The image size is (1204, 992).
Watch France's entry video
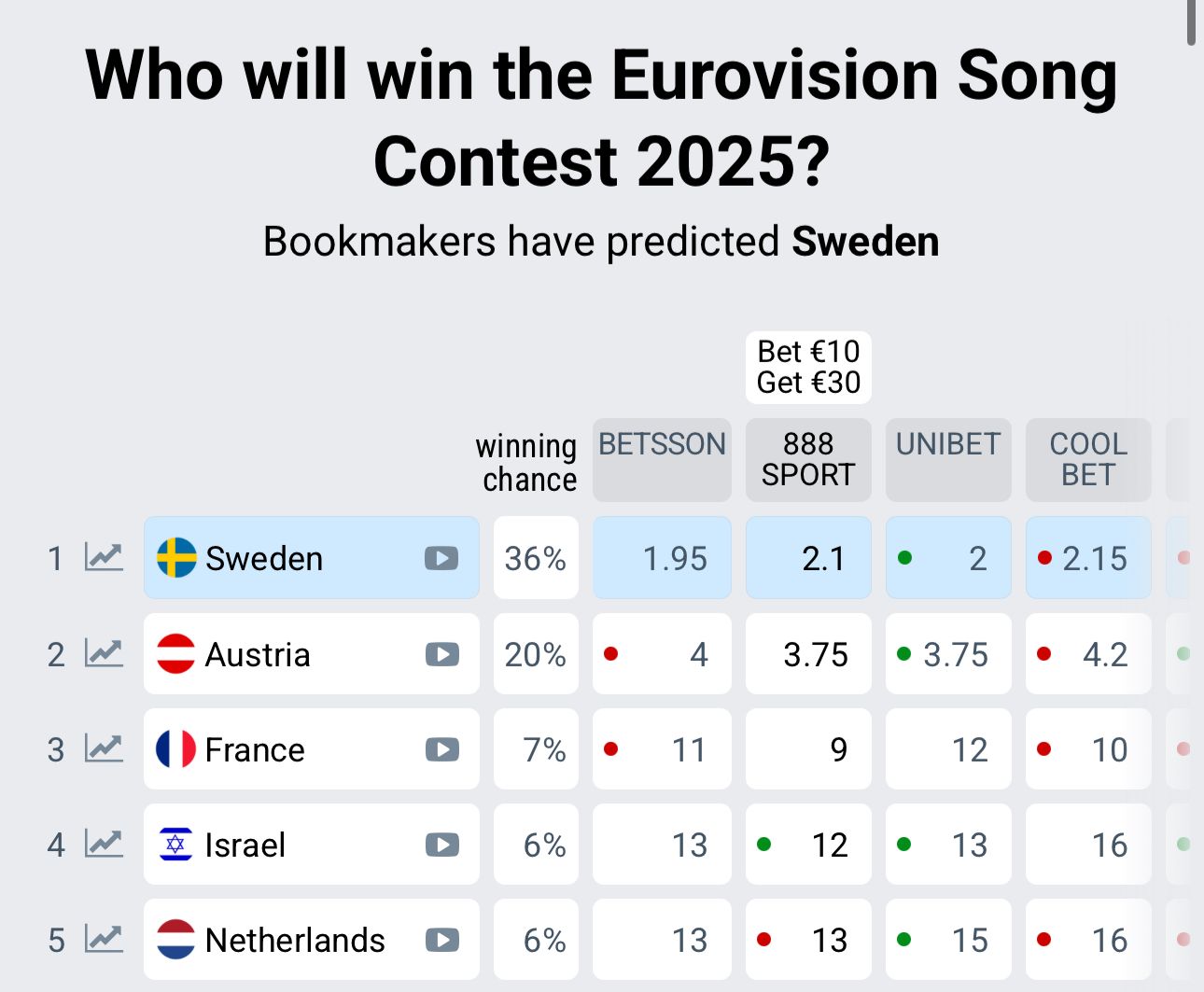(x=441, y=749)
